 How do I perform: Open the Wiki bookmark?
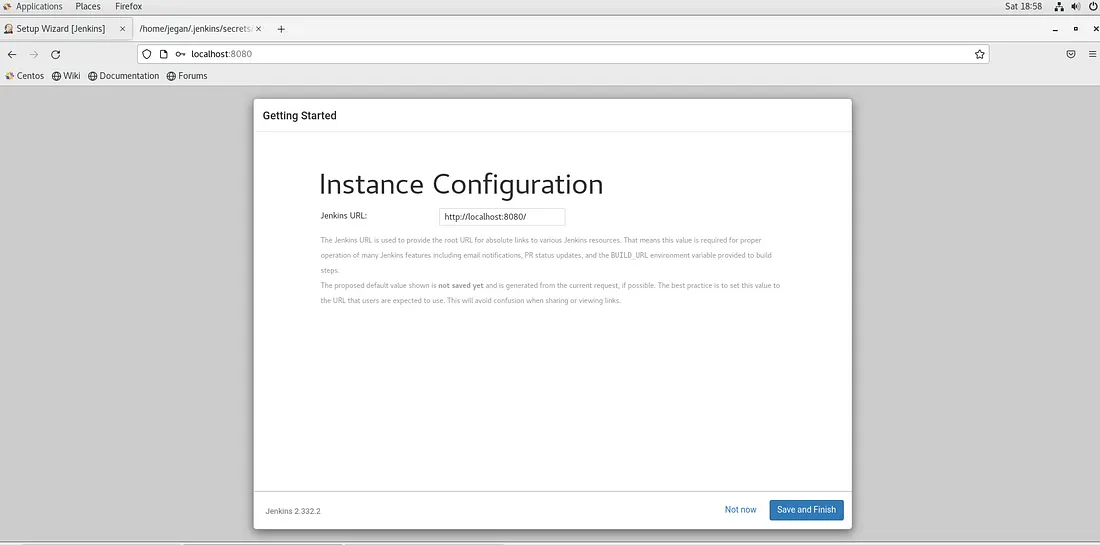66,76
